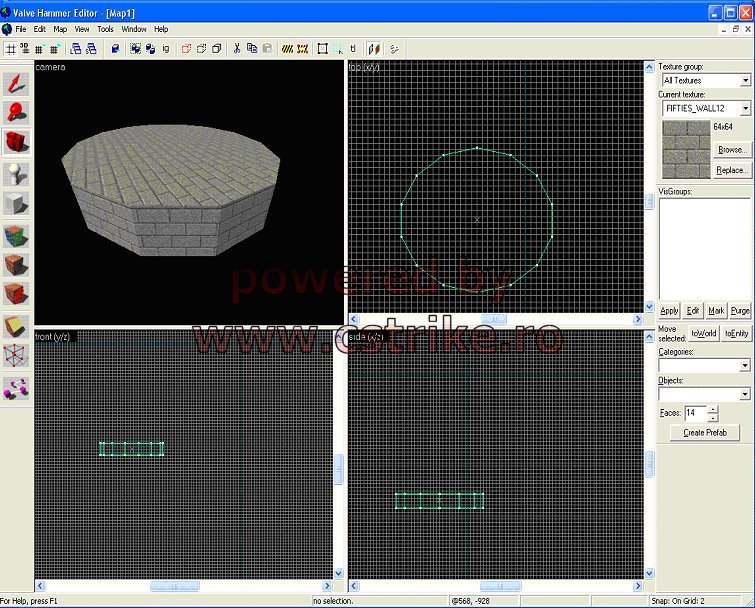Toggle the 2D grid display button
755x608 pixels.
pyautogui.click(x=11, y=48)
